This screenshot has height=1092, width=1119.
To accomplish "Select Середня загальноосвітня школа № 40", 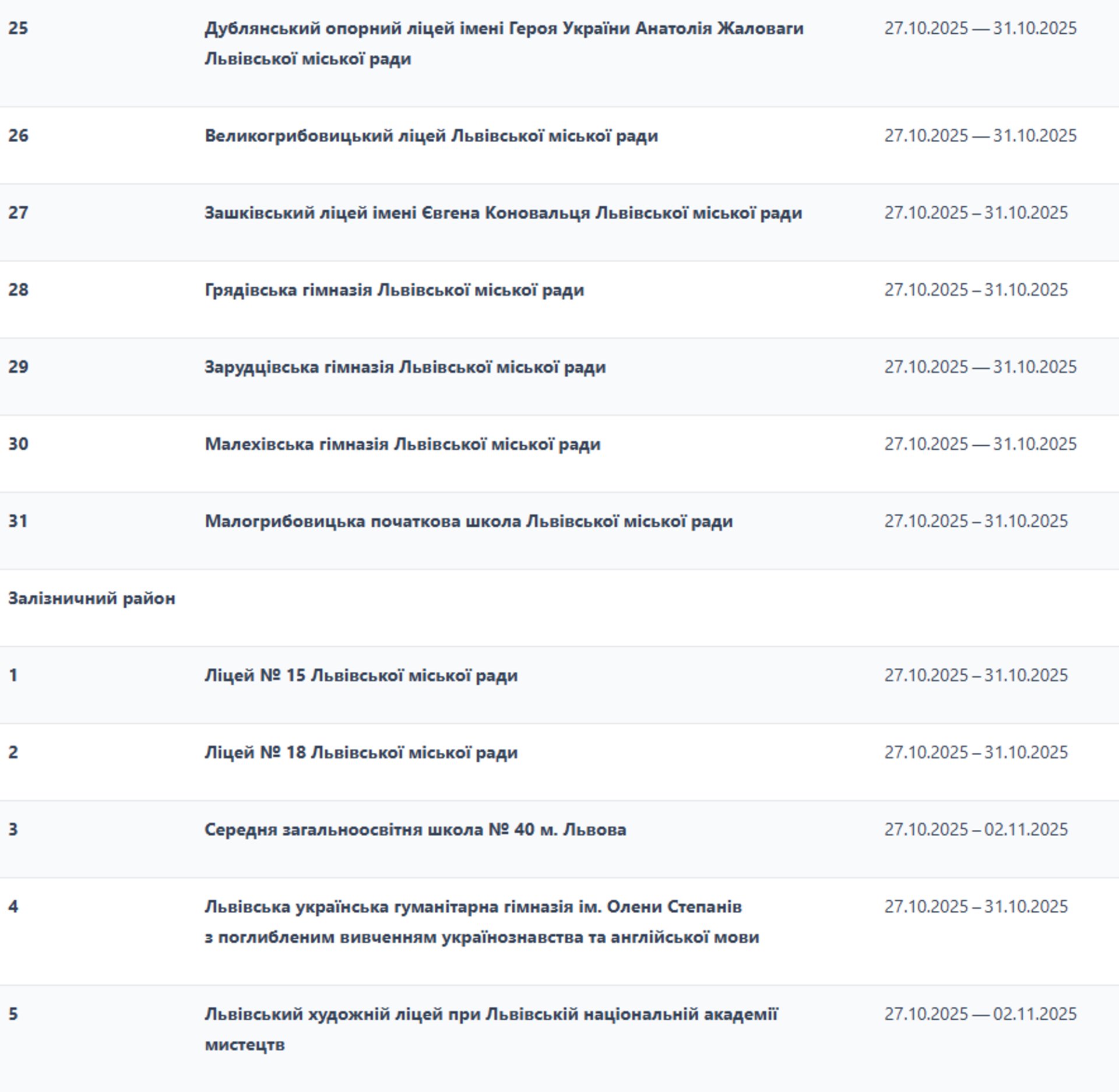I will tap(415, 829).
